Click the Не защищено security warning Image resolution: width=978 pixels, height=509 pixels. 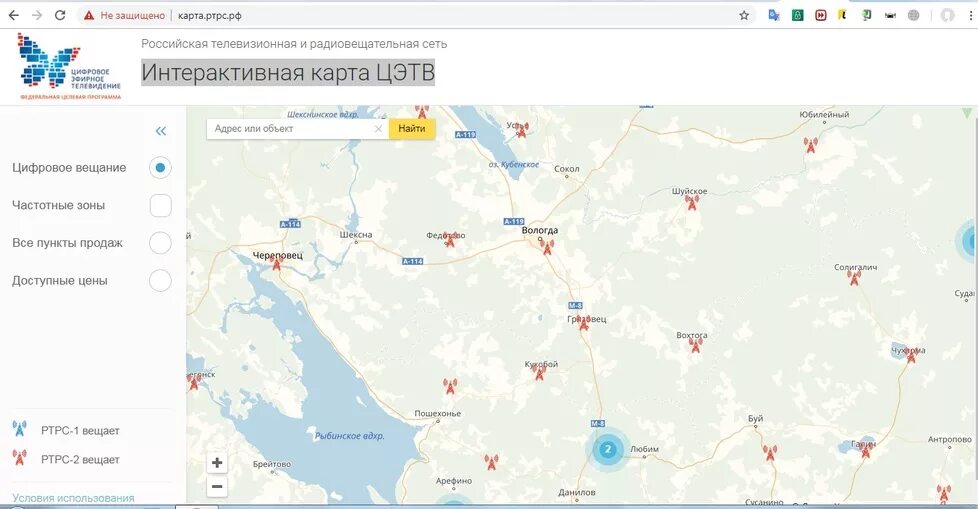124,16
